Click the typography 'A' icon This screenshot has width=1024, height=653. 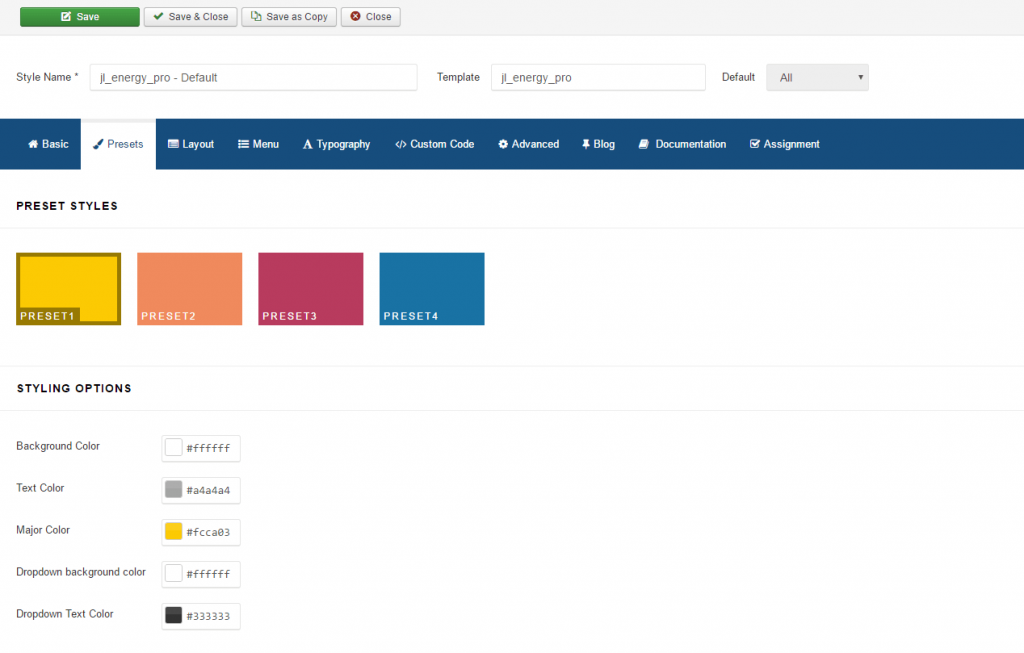(306, 143)
